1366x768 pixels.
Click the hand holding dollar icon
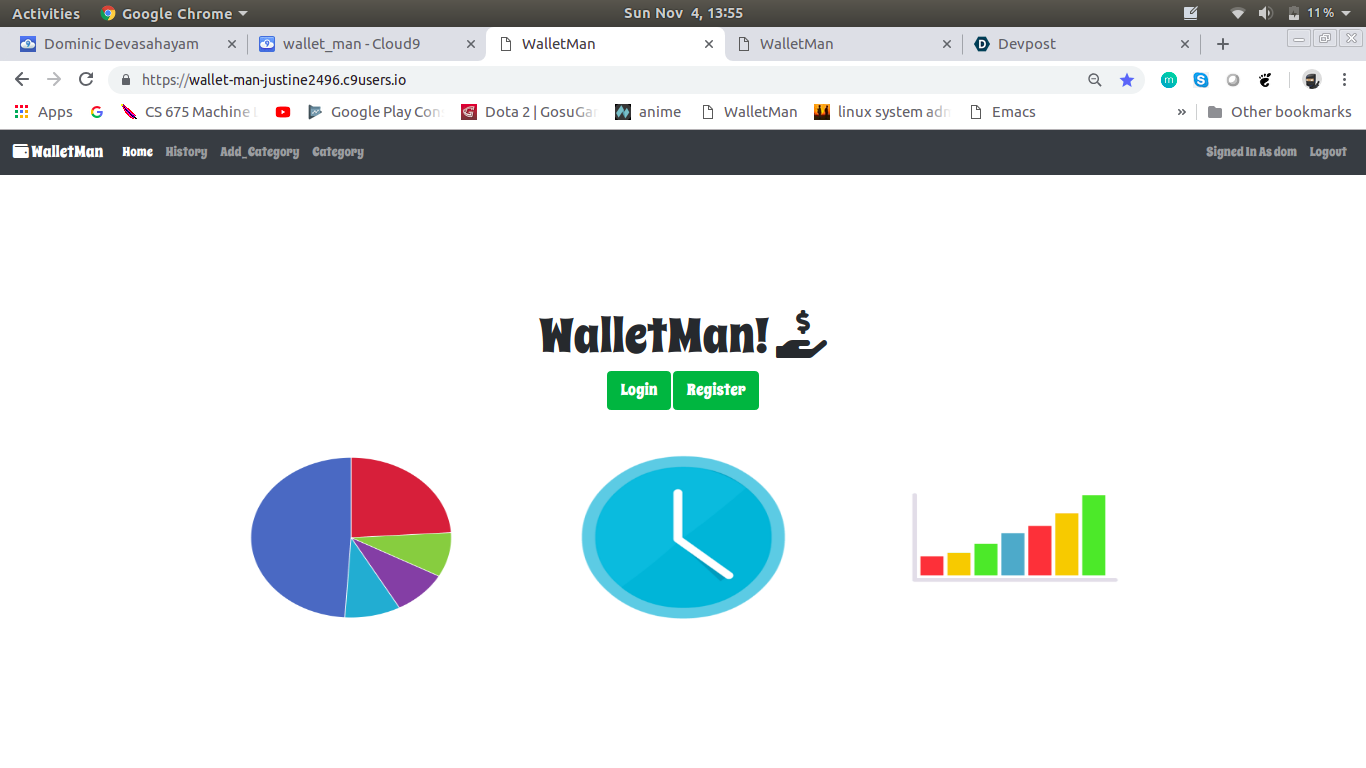click(802, 335)
